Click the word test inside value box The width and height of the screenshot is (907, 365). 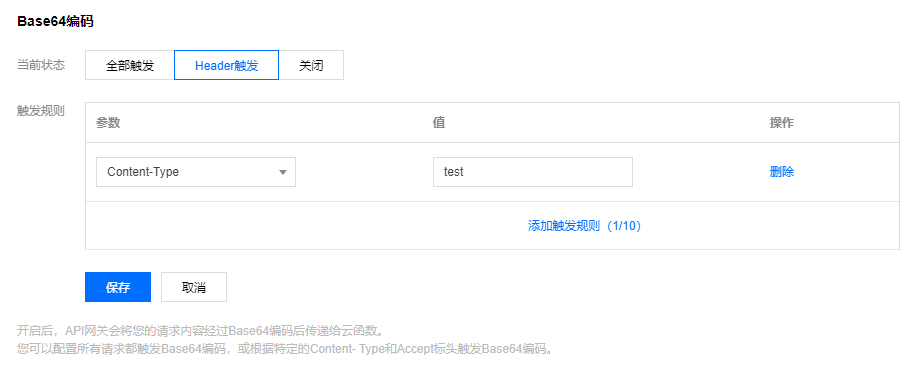point(454,172)
